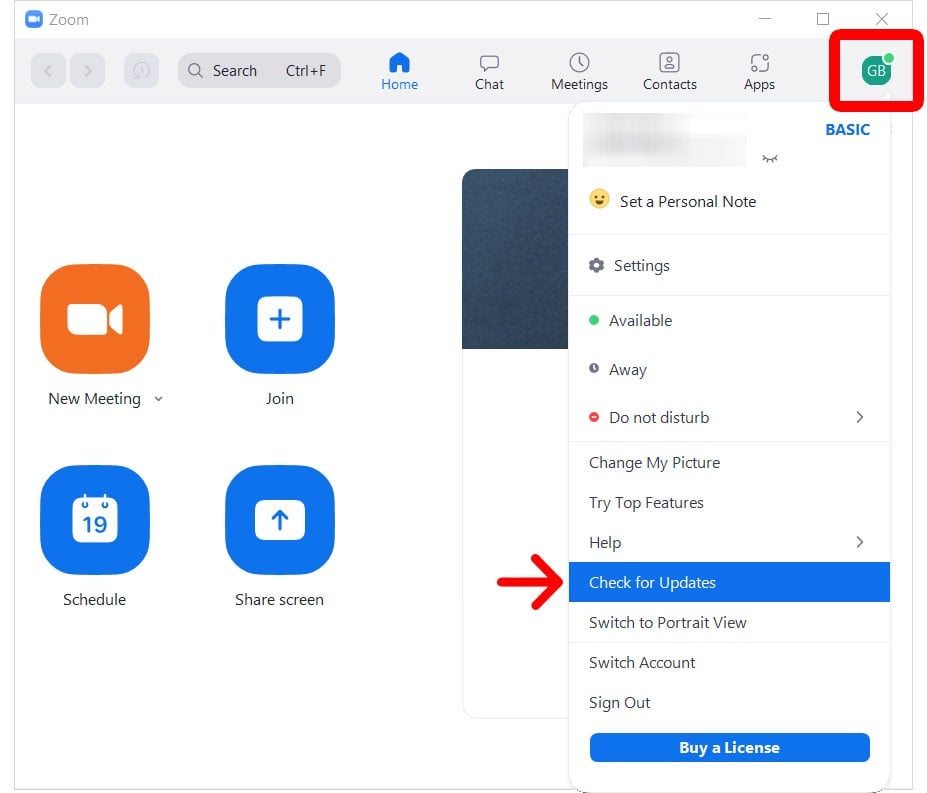Toggle the hidden-eye icon beside blurred name
Screen dimensions: 927x793
point(769,158)
